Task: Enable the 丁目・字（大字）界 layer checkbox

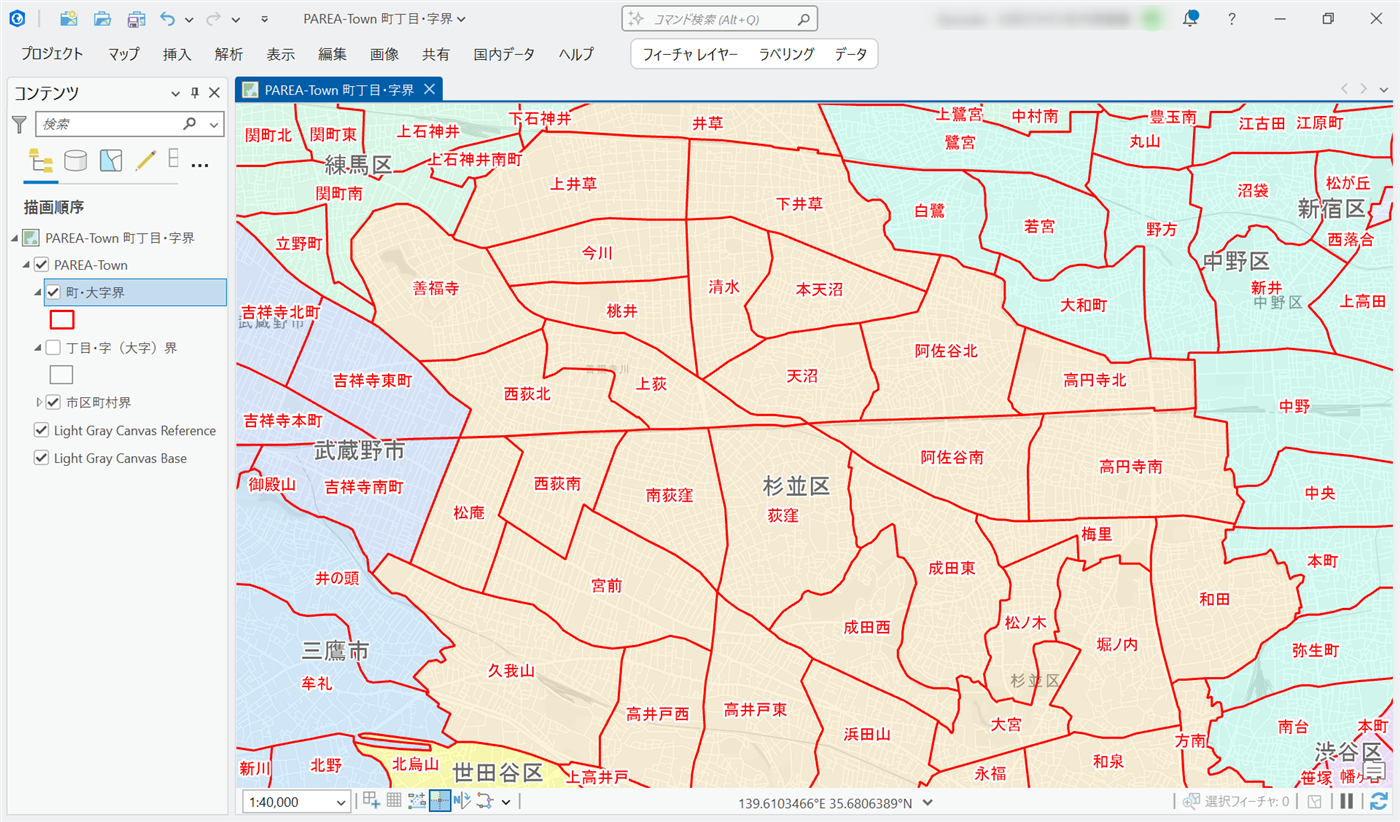Action: pyautogui.click(x=54, y=348)
